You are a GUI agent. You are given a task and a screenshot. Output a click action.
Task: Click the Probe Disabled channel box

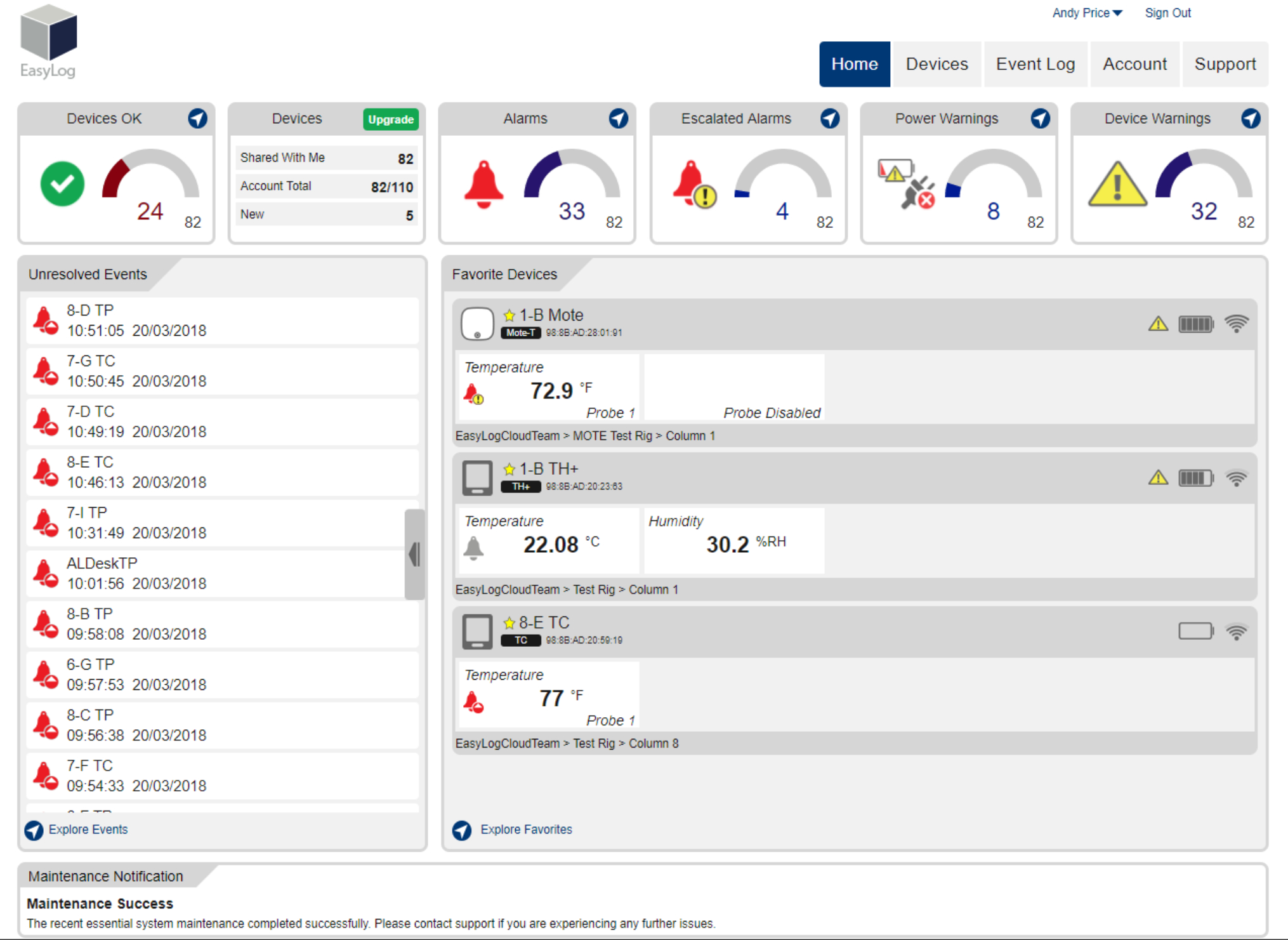click(x=734, y=387)
